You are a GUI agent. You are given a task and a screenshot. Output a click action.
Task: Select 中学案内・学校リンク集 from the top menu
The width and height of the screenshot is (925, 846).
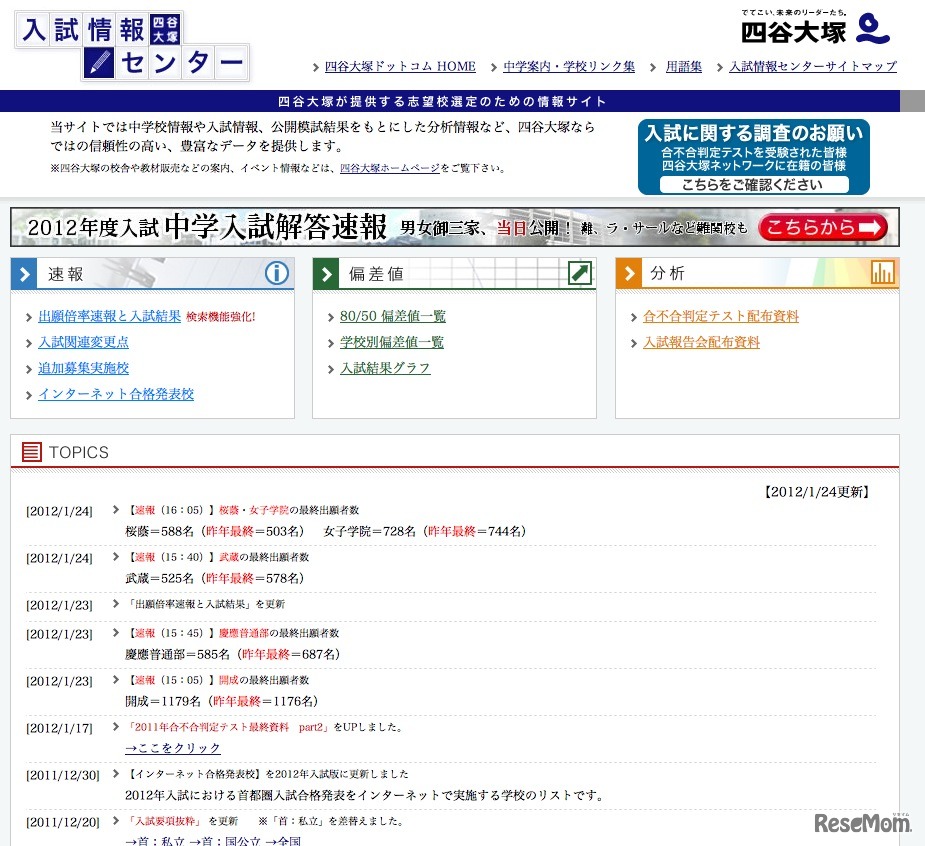pos(569,66)
